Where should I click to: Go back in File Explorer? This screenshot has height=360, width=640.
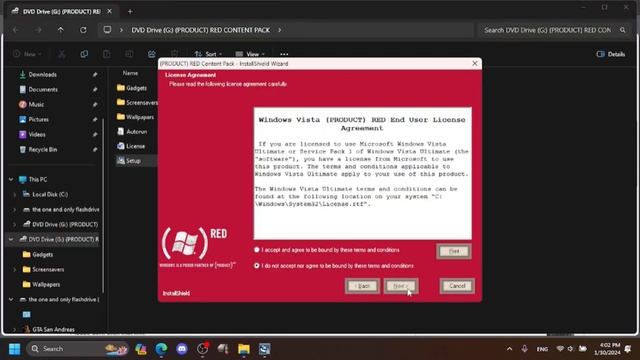click(x=16, y=30)
